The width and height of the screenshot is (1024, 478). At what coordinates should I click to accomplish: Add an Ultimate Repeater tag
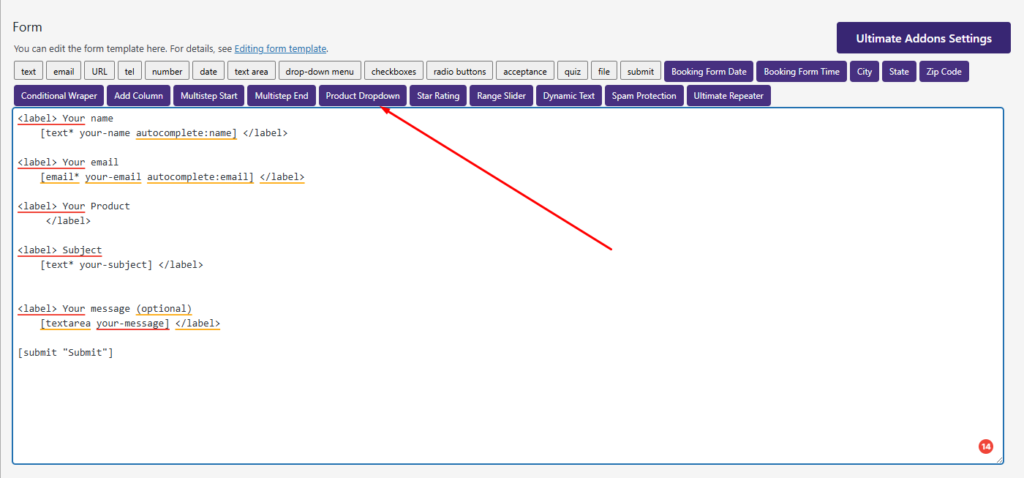[x=729, y=95]
